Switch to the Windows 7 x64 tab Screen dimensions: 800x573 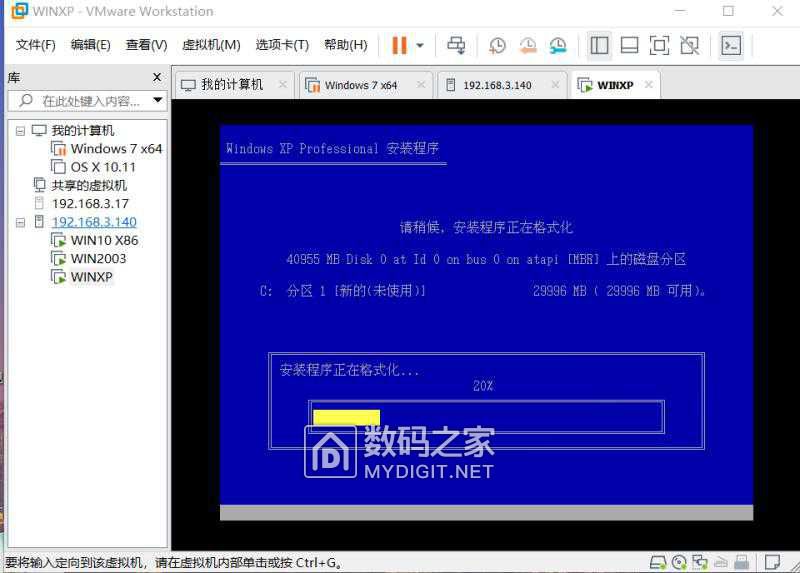click(360, 85)
